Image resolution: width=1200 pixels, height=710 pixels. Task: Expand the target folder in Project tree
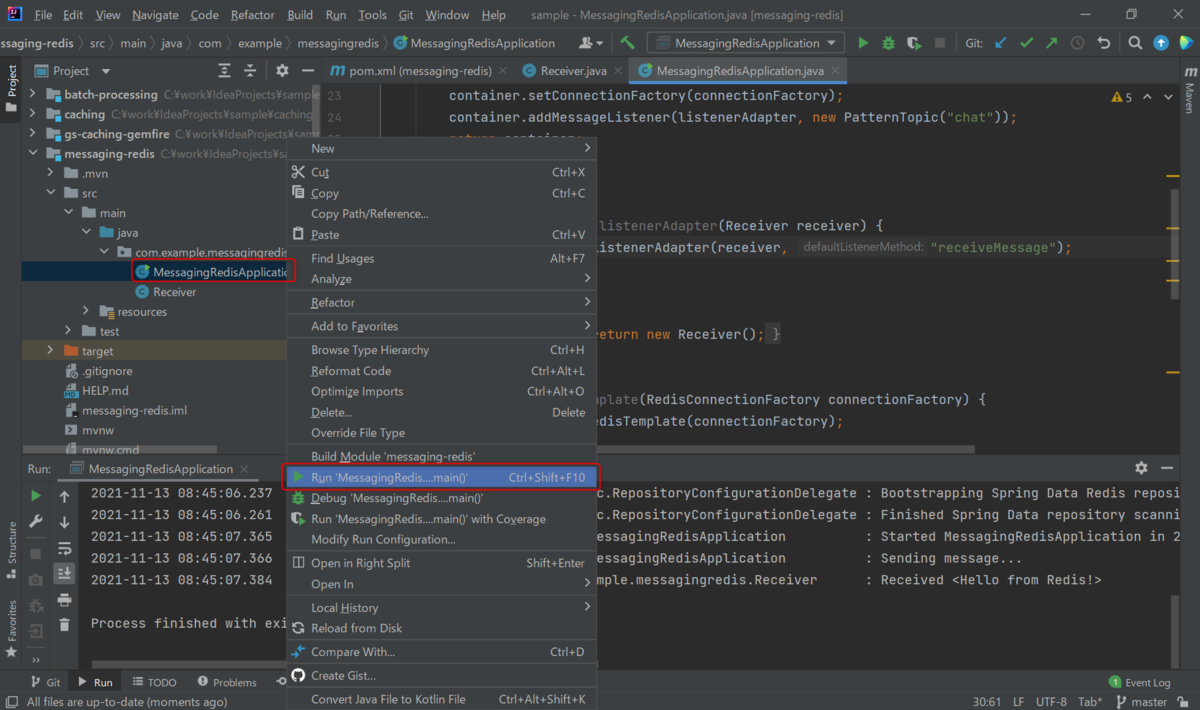tap(48, 350)
